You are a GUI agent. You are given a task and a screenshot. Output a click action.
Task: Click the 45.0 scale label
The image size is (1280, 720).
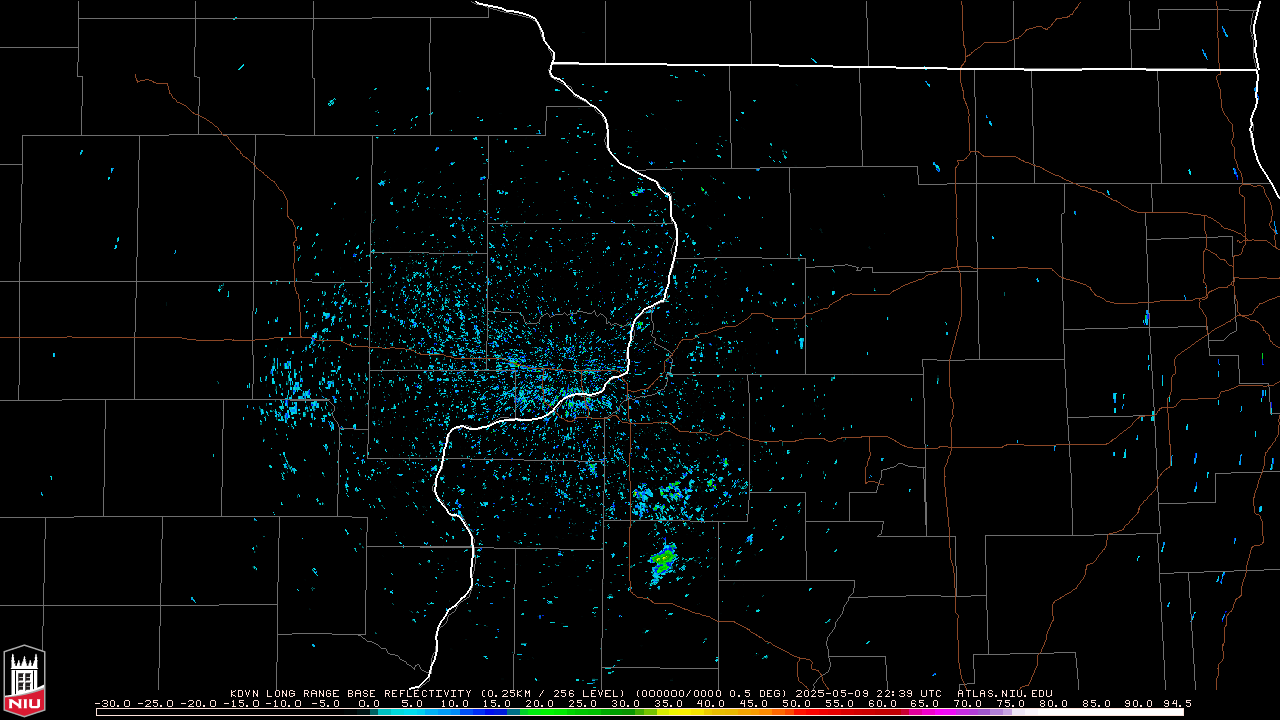coord(754,703)
